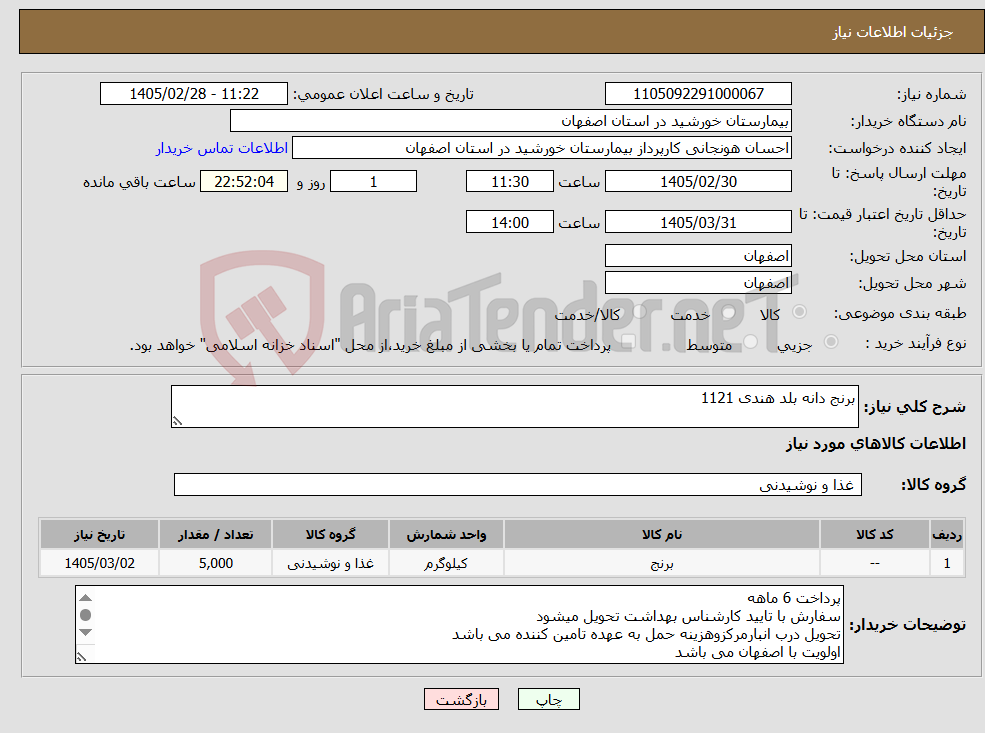Click the response deadline time 11:30

tap(509, 182)
